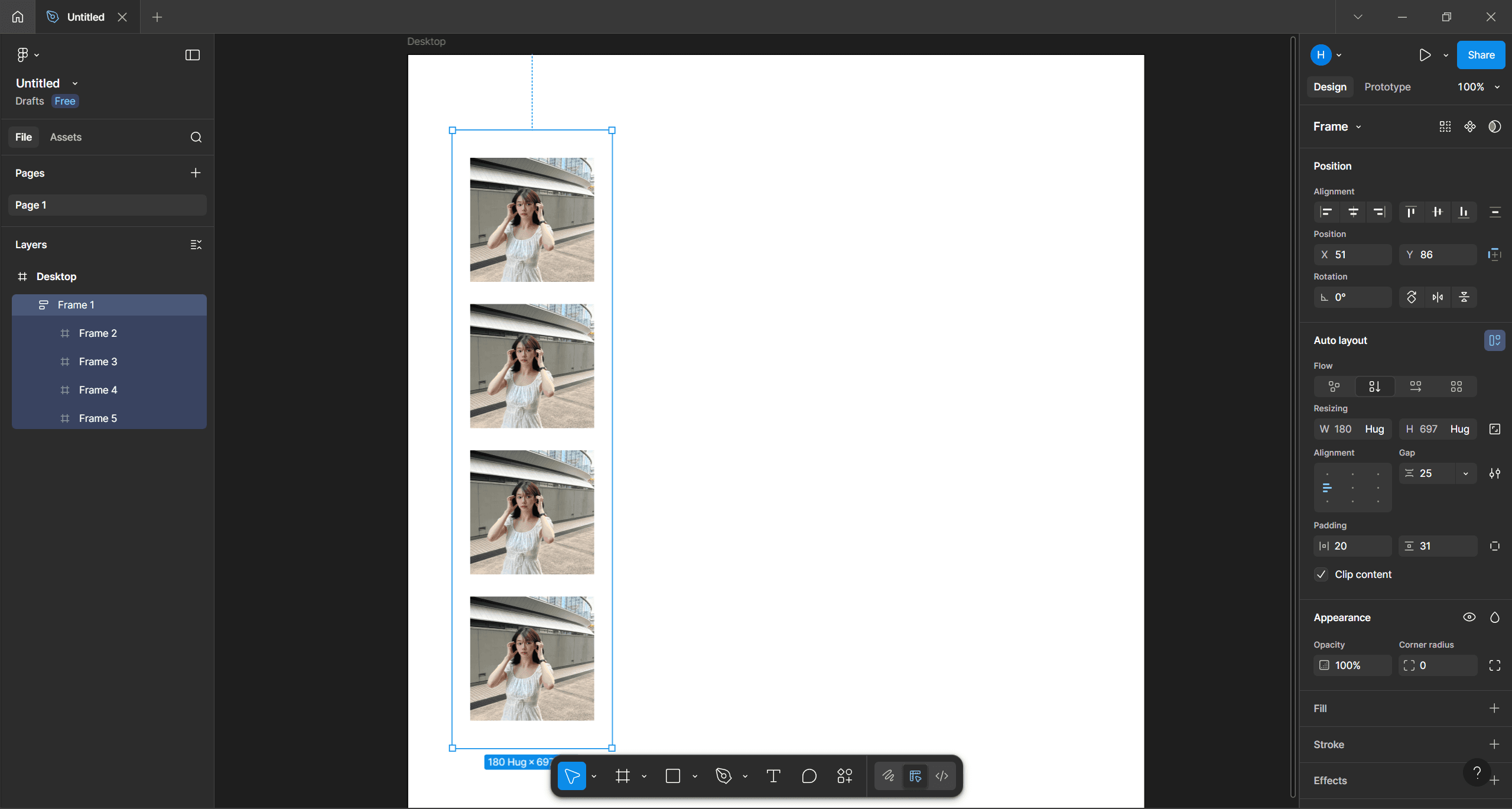Expand the Untitled file name menu
The image size is (1512, 809).
pyautogui.click(x=74, y=83)
